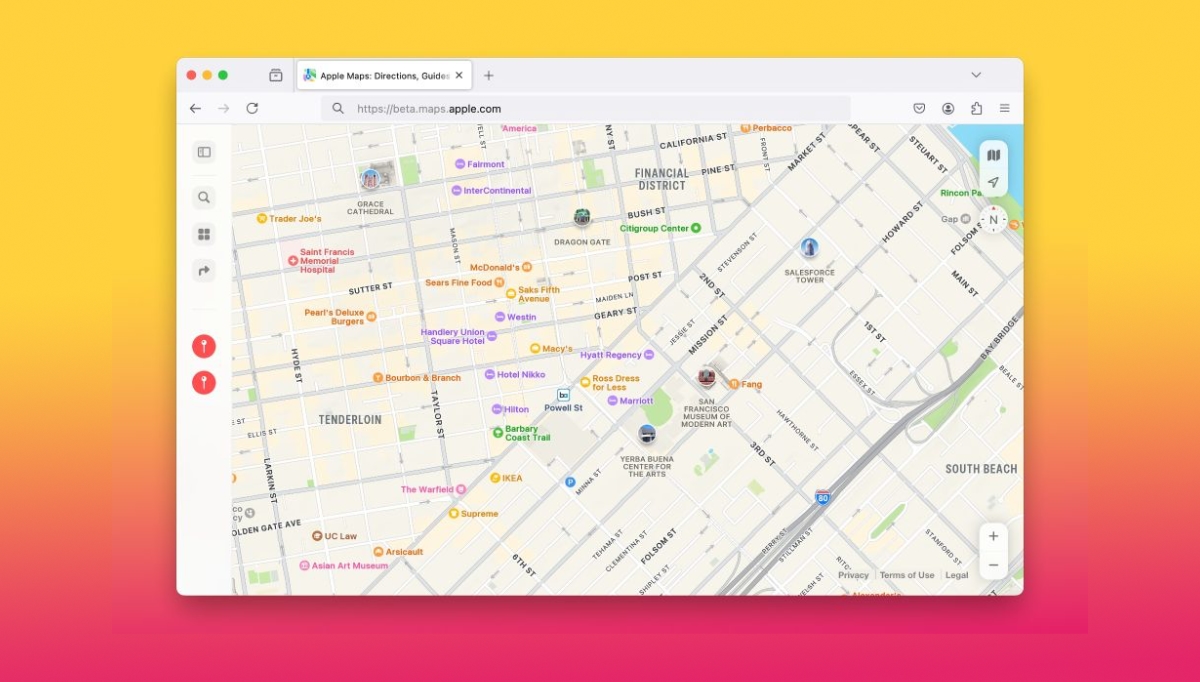Toggle the Apple Maps sidebar panel
This screenshot has height=682, width=1200.
click(204, 152)
